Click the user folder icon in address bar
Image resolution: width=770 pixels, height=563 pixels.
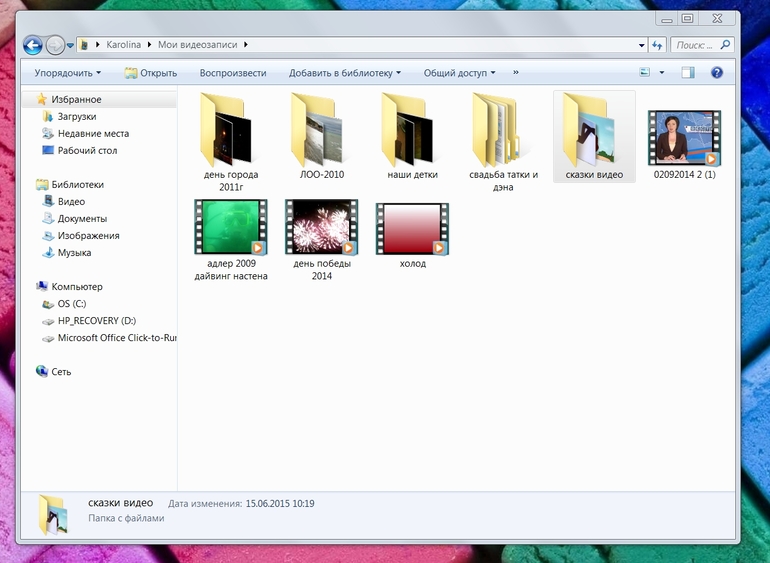coord(84,45)
